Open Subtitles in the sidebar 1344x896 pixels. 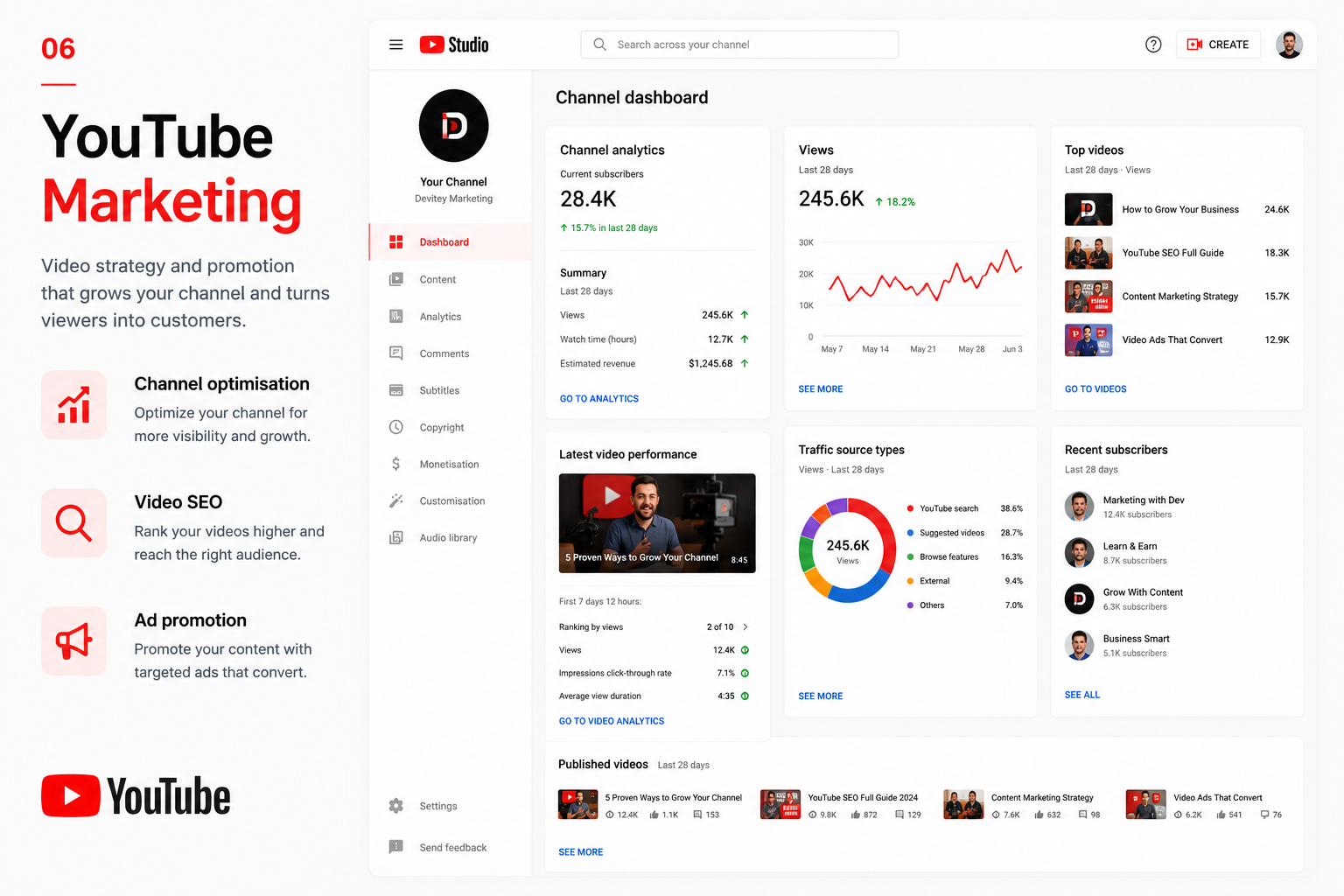click(451, 390)
